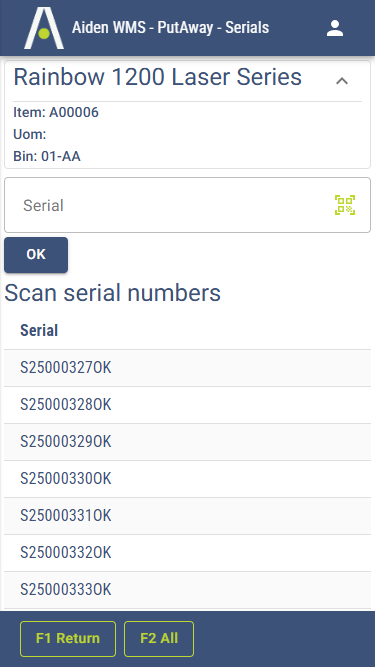Select serial row S250003270K
Screen dimensions: 375x667
point(188,368)
